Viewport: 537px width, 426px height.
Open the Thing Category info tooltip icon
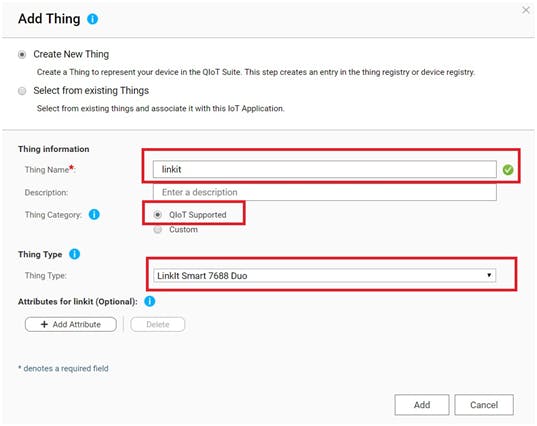point(94,214)
